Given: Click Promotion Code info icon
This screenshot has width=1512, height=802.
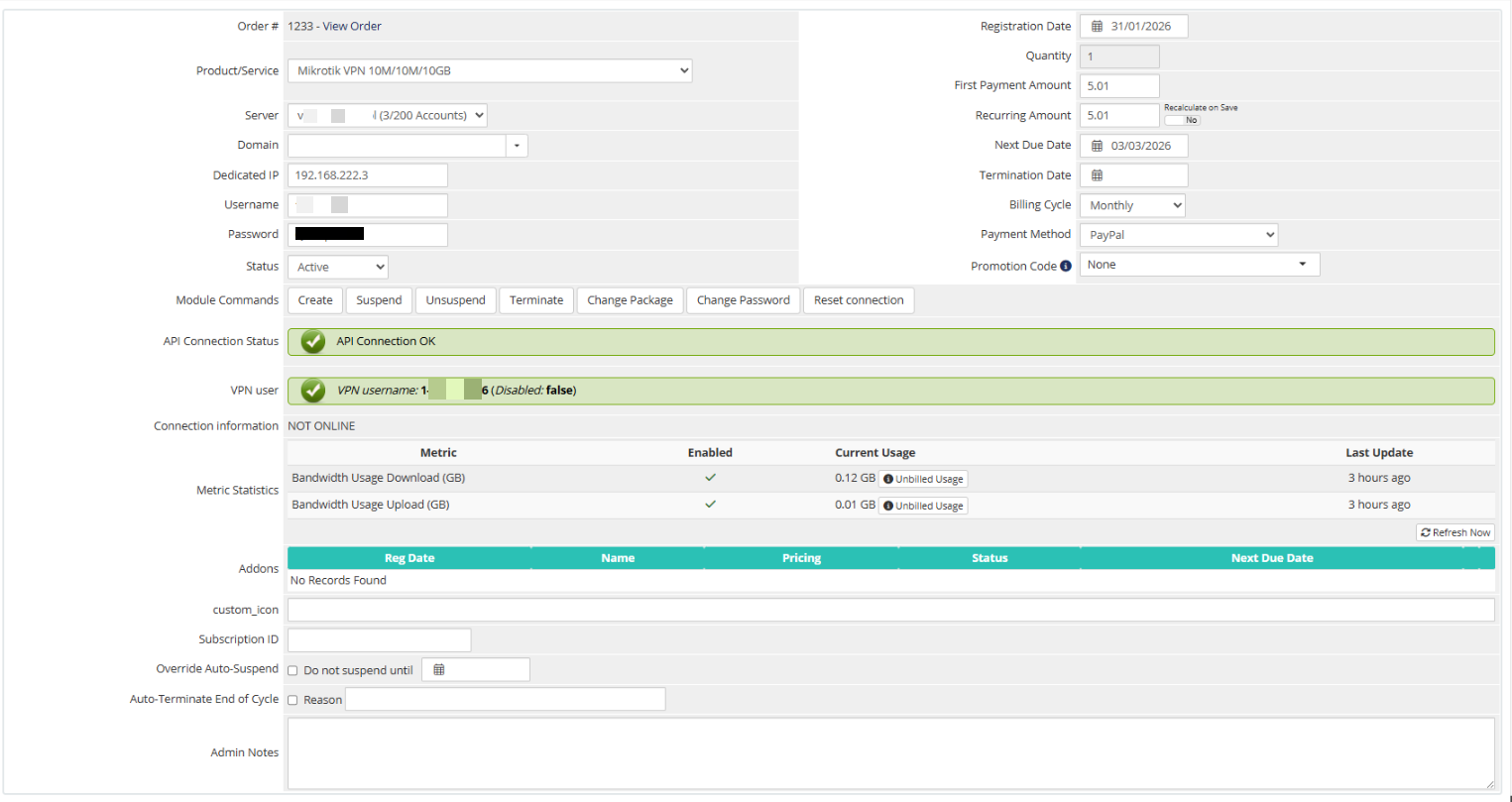Looking at the screenshot, I should [1066, 266].
